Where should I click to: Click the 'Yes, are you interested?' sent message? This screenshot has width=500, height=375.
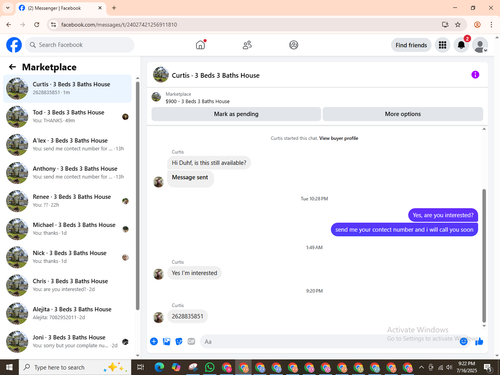point(443,215)
